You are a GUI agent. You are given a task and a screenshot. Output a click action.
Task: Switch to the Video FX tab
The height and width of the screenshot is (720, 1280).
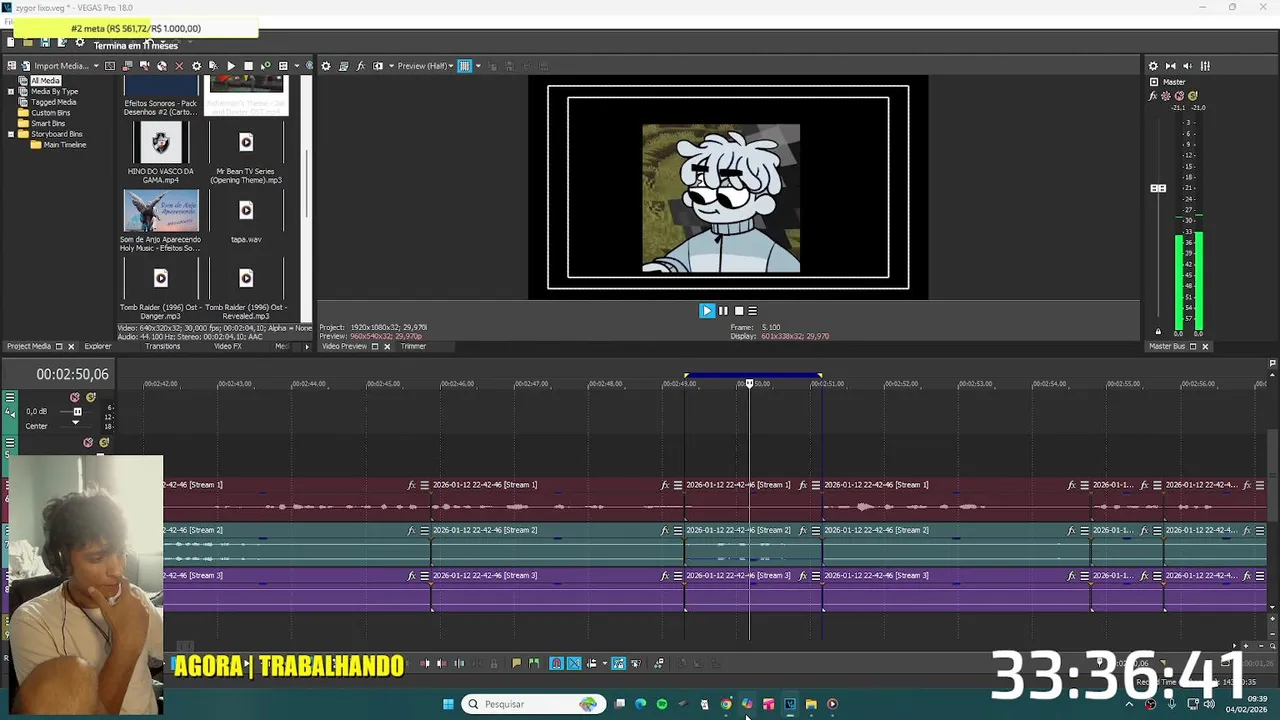coord(227,347)
